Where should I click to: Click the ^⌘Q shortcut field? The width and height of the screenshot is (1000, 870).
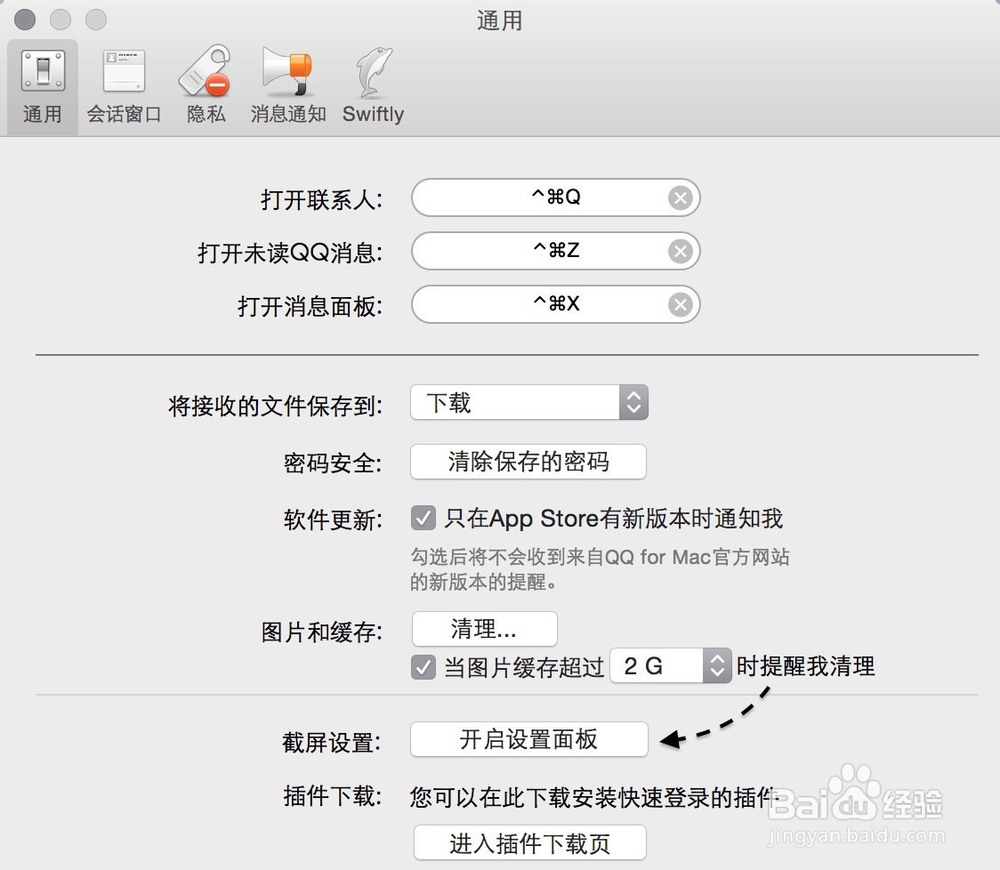click(x=555, y=198)
